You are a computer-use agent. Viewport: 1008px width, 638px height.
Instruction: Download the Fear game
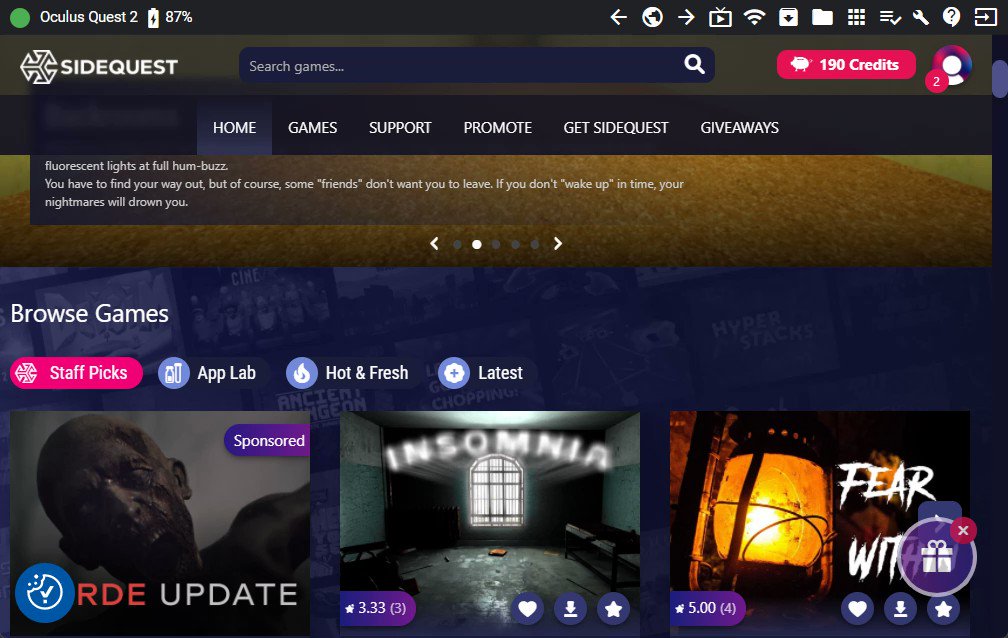coord(901,608)
